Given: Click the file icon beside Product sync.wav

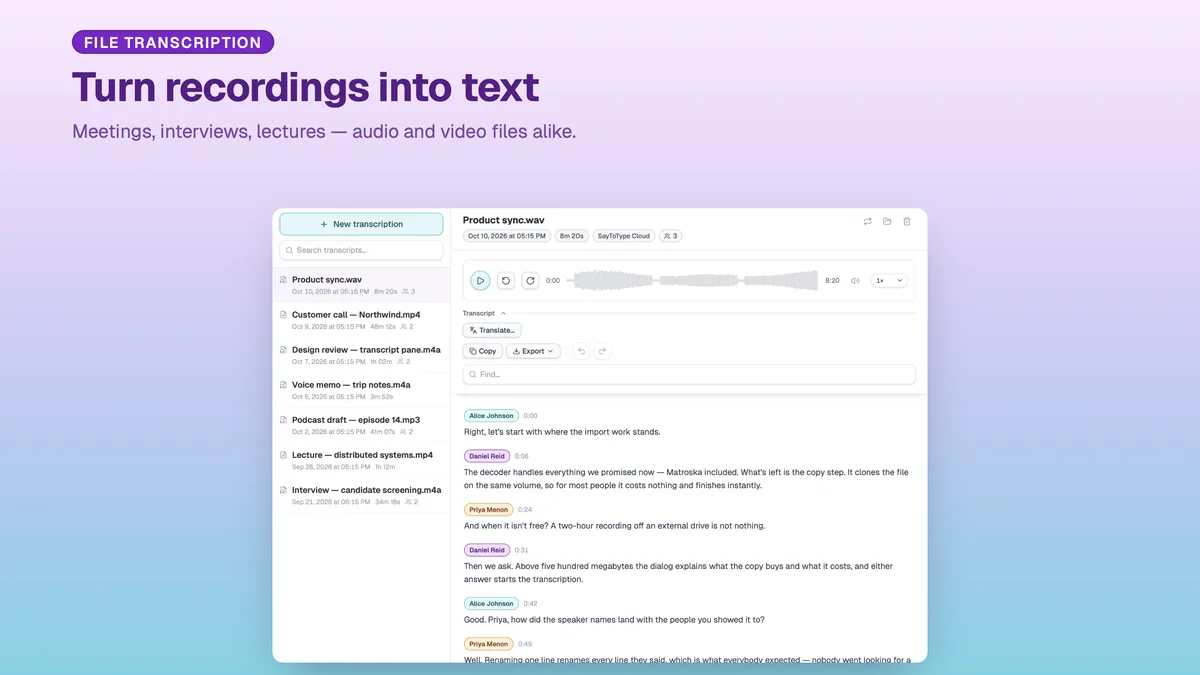Looking at the screenshot, I should click(x=283, y=280).
